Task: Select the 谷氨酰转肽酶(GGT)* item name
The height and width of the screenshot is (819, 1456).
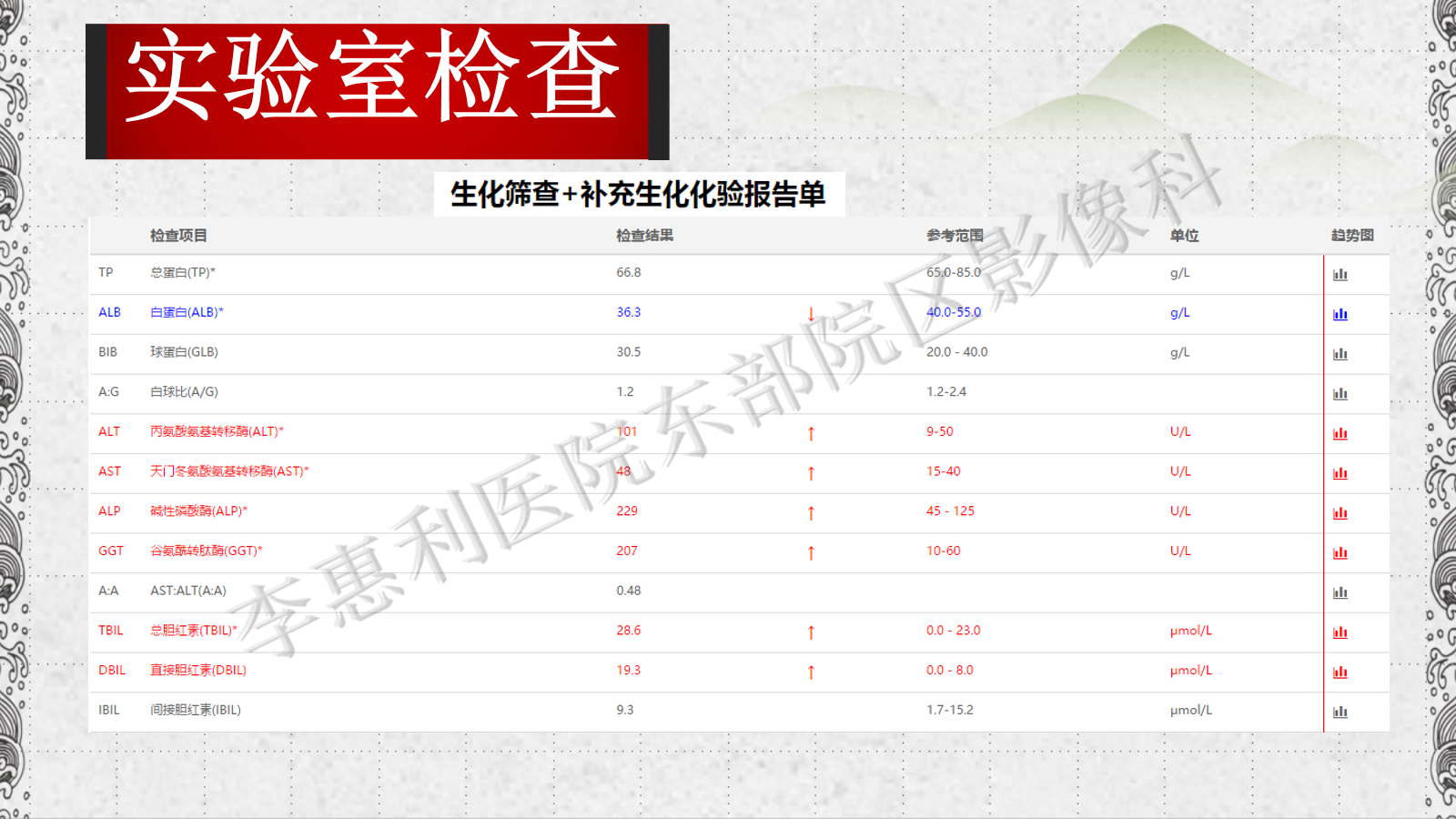Action: point(207,551)
